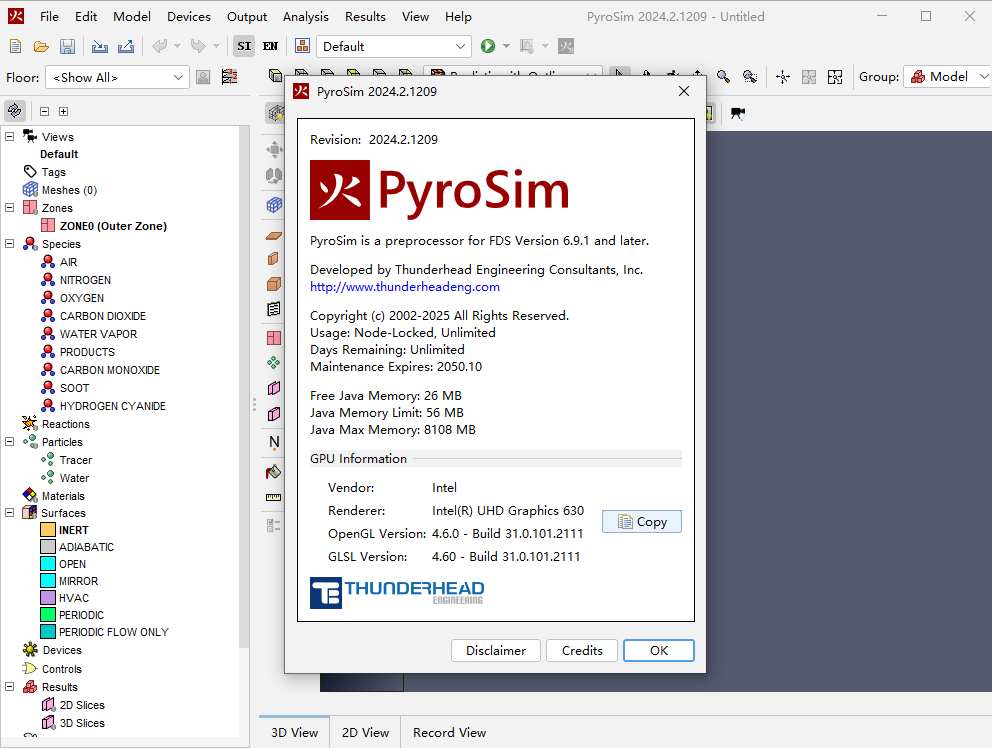Click the Credits button
The width and height of the screenshot is (992, 748).
[x=582, y=651]
